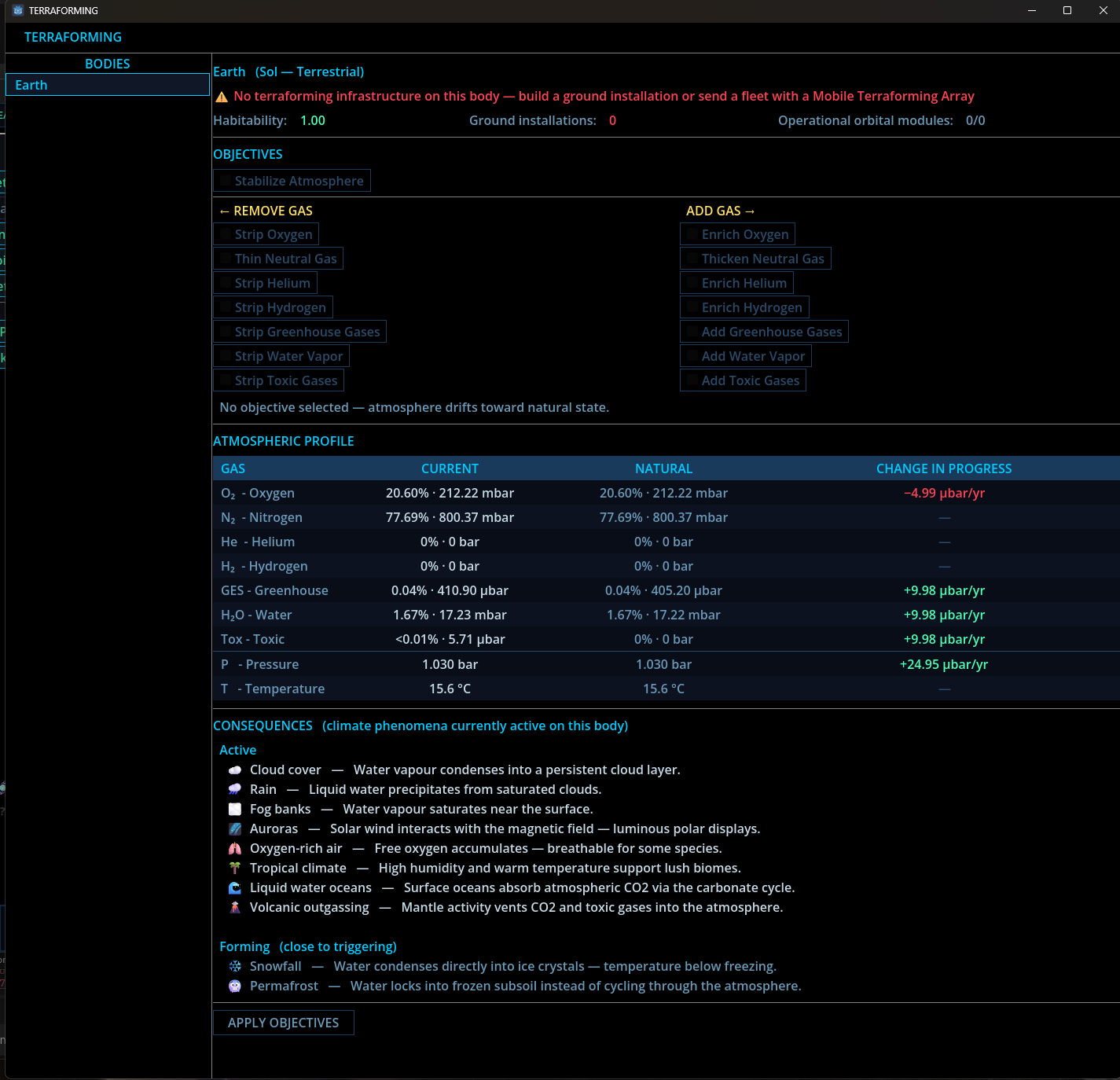Toggle Add Greenhouse Gases
The height and width of the screenshot is (1080, 1120).
coord(764,332)
